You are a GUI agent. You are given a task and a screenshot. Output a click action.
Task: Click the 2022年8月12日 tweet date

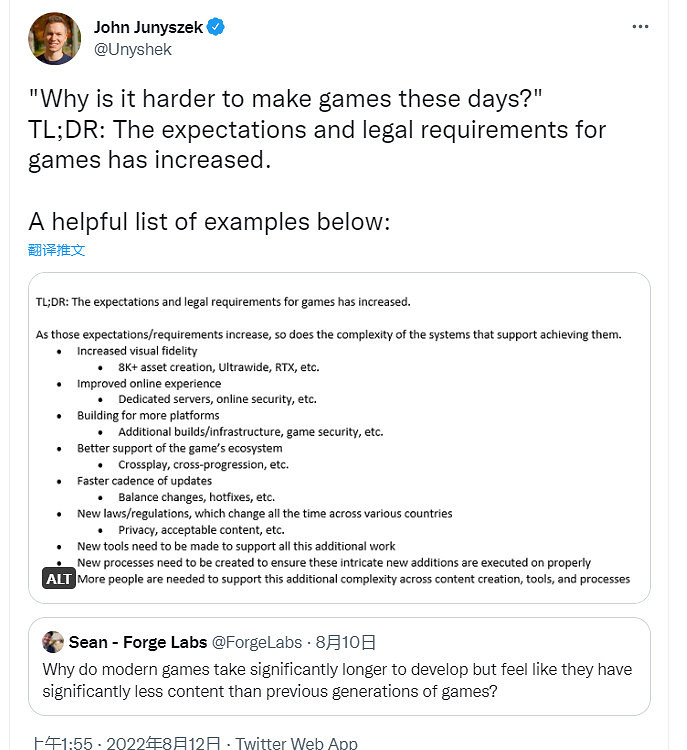coord(162,744)
